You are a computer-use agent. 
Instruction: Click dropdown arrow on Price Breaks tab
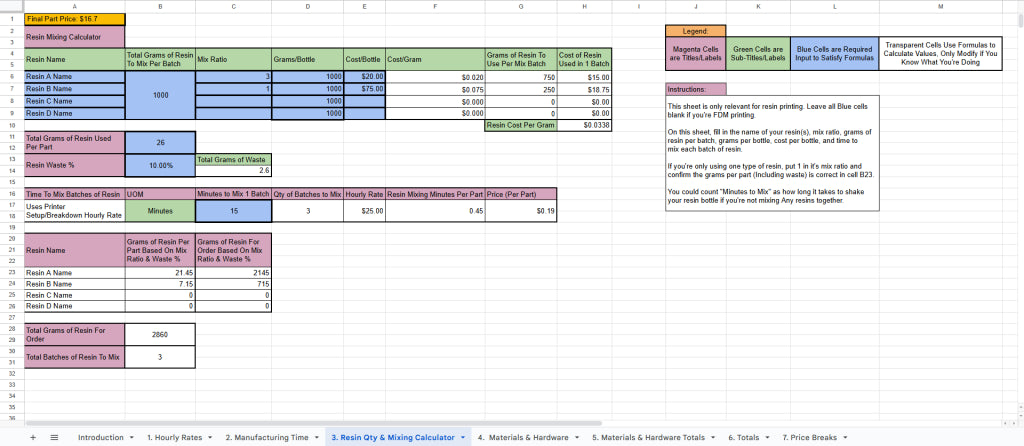point(846,437)
